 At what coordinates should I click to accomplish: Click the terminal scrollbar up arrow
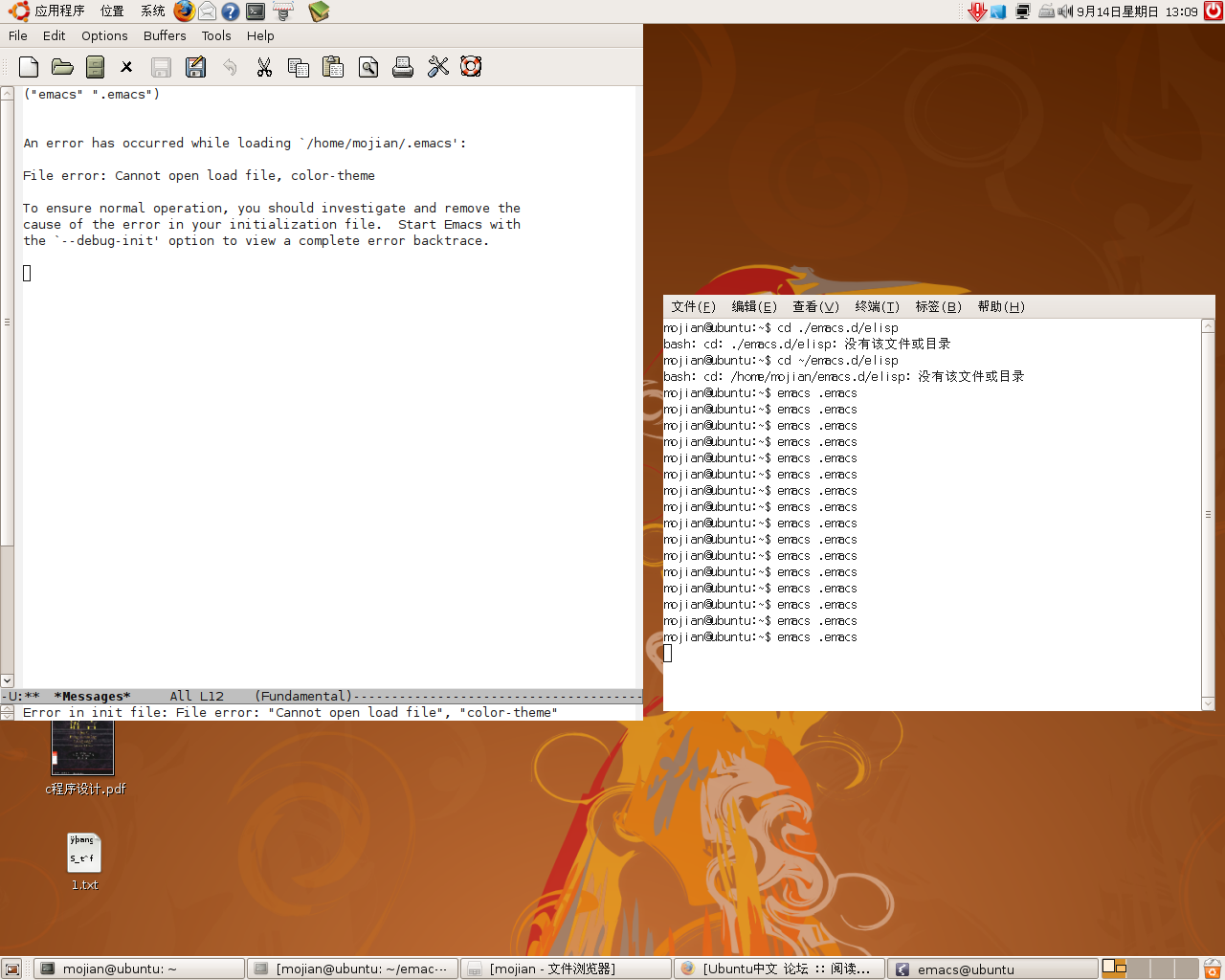pos(1208,326)
